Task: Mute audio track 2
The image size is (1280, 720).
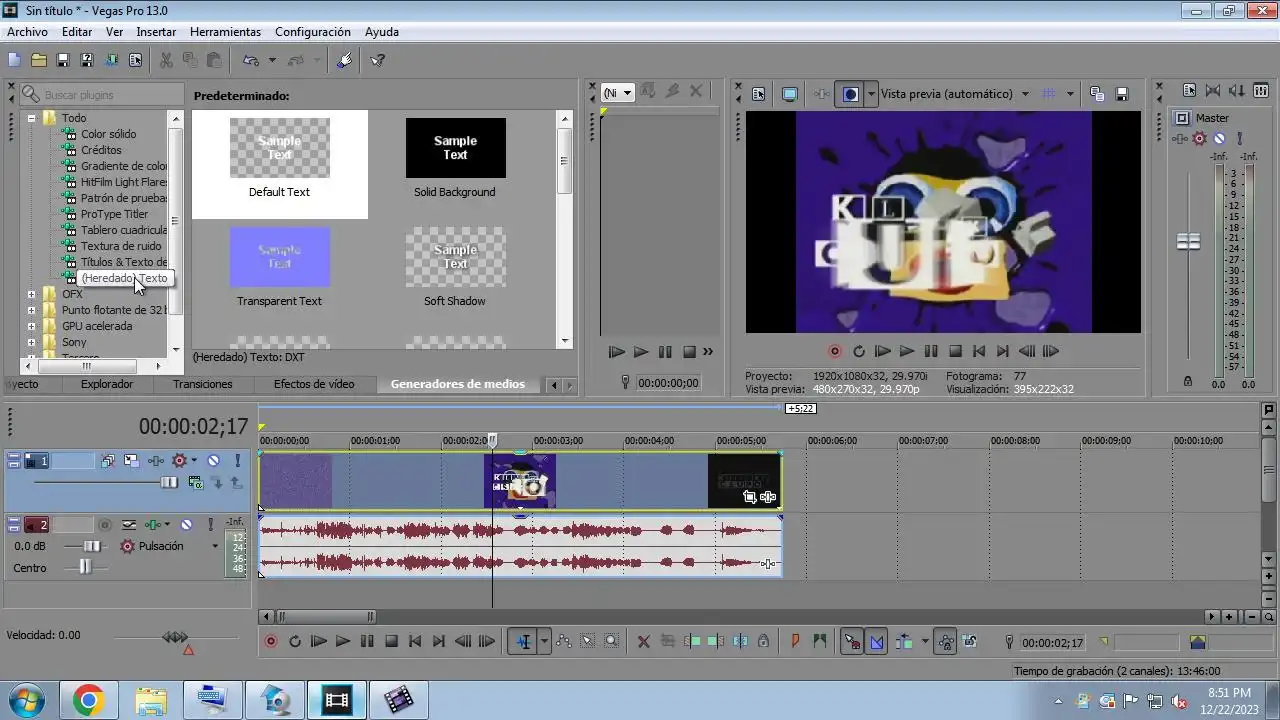Action: click(x=186, y=524)
